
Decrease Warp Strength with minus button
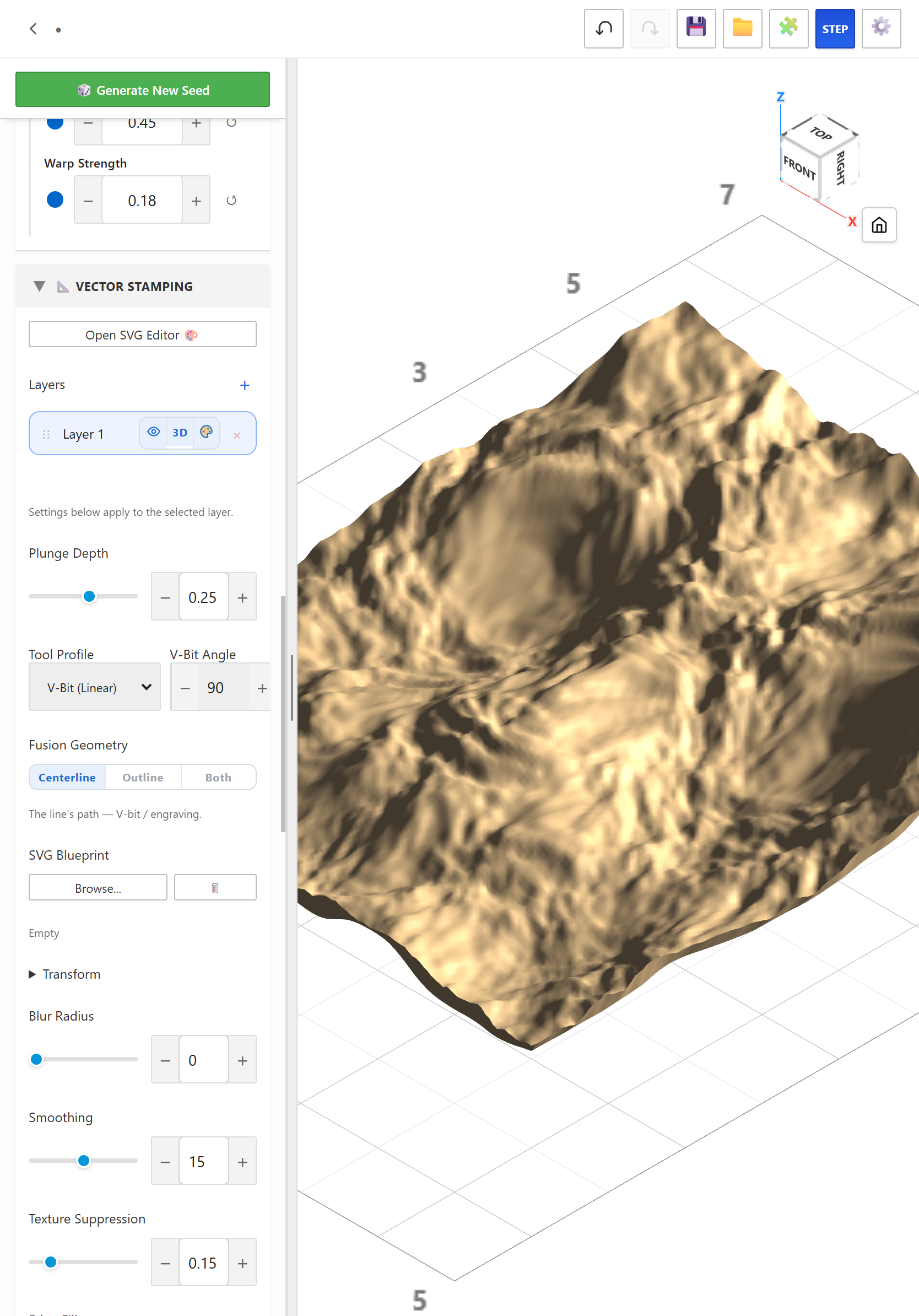(x=88, y=201)
